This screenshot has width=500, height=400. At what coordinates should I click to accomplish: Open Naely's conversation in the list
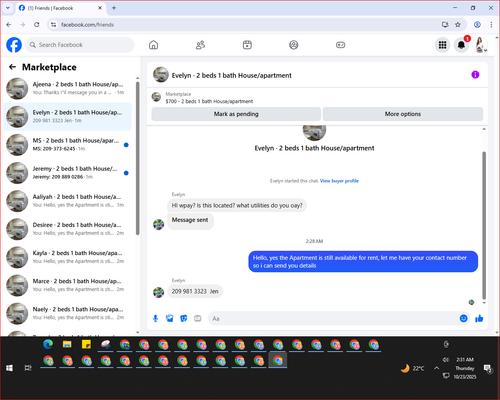tap(68, 313)
